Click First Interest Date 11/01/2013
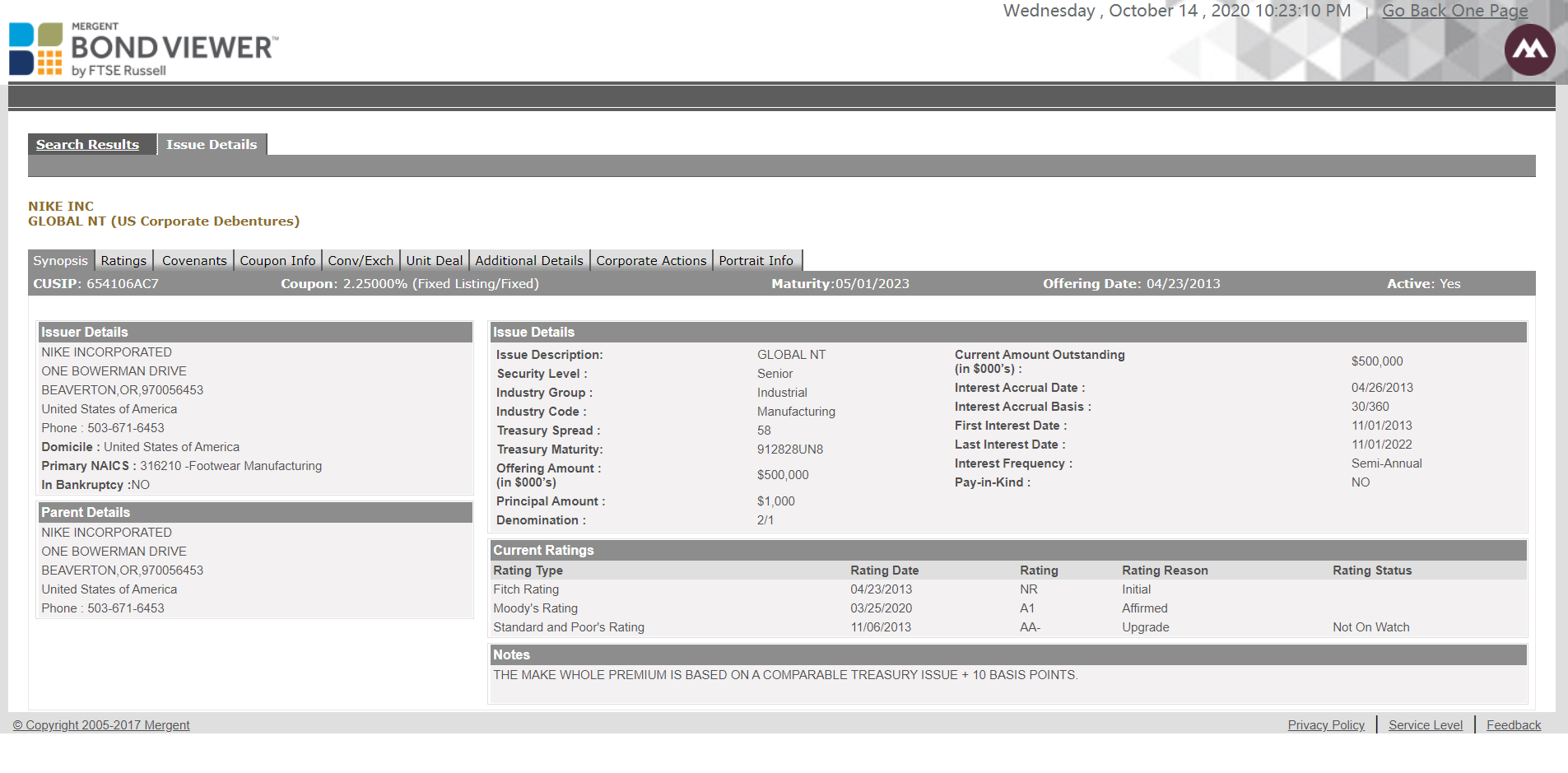This screenshot has height=773, width=1568. [x=1381, y=426]
